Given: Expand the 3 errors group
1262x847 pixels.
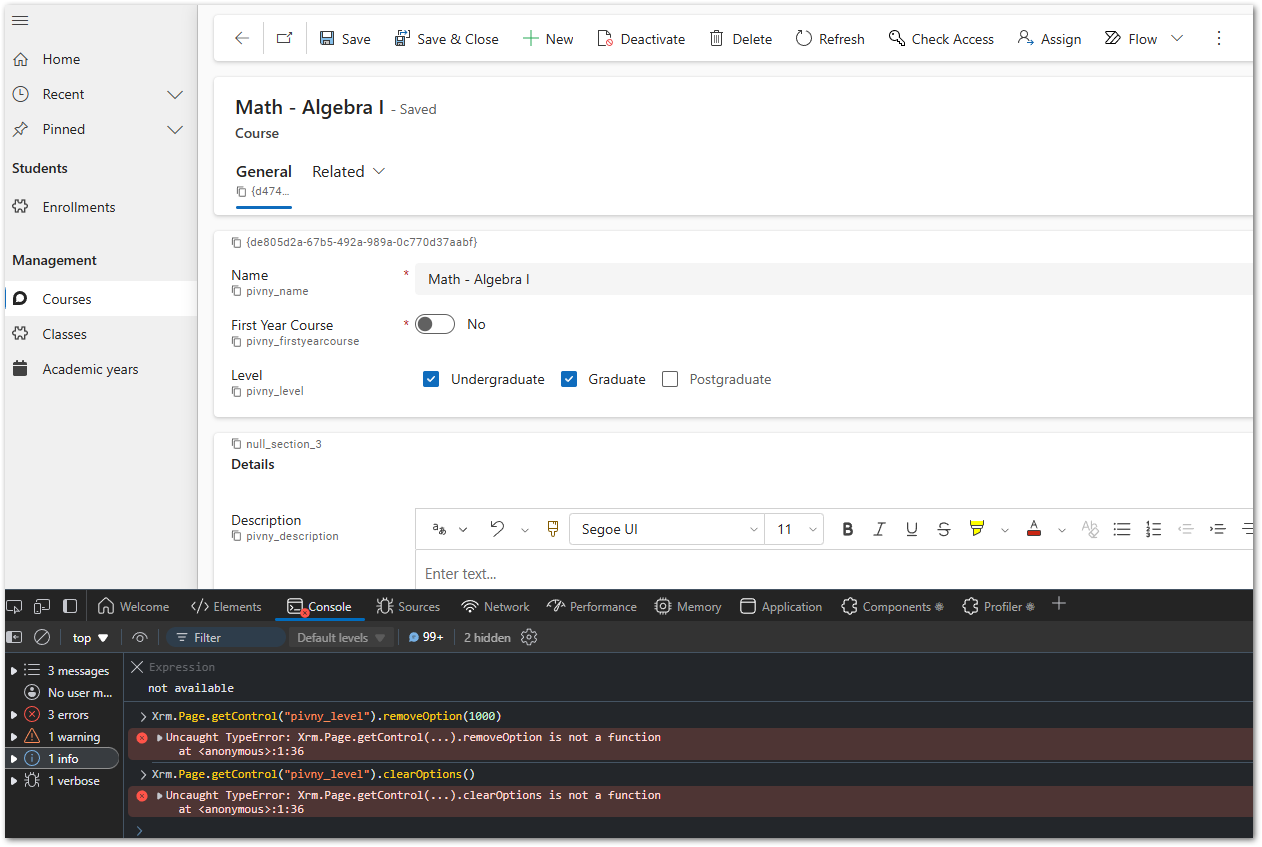Looking at the screenshot, I should [14, 715].
